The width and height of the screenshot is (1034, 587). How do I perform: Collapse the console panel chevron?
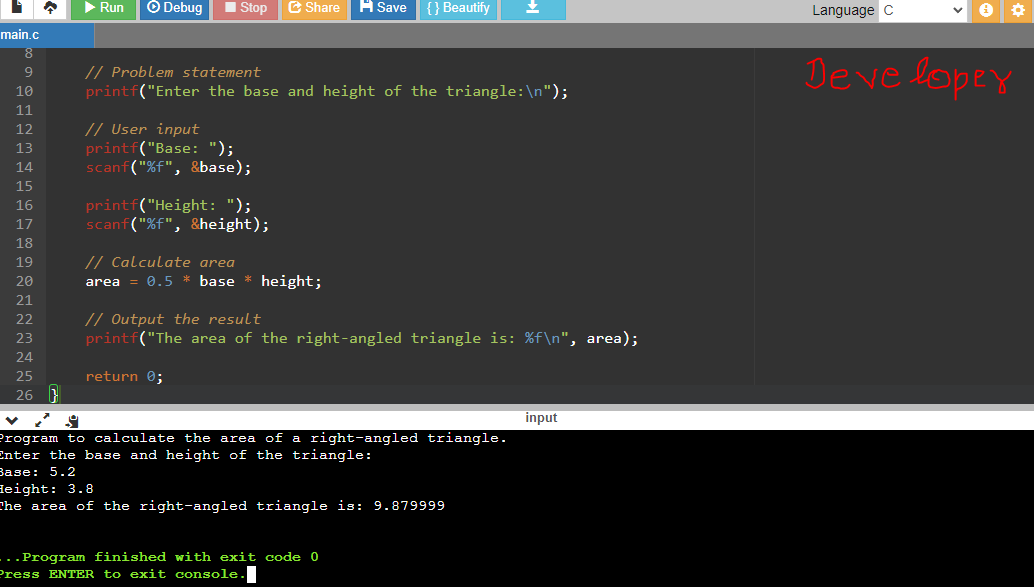pos(11,421)
